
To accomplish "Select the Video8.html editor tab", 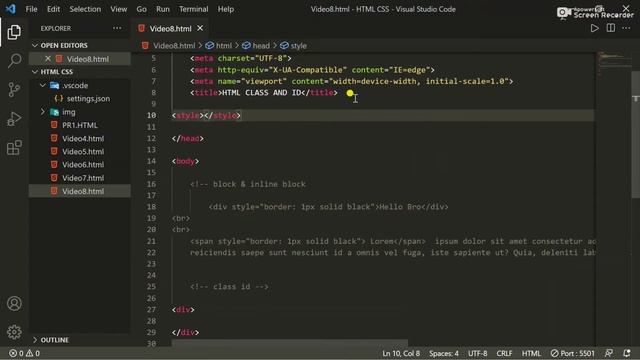I will [170, 29].
